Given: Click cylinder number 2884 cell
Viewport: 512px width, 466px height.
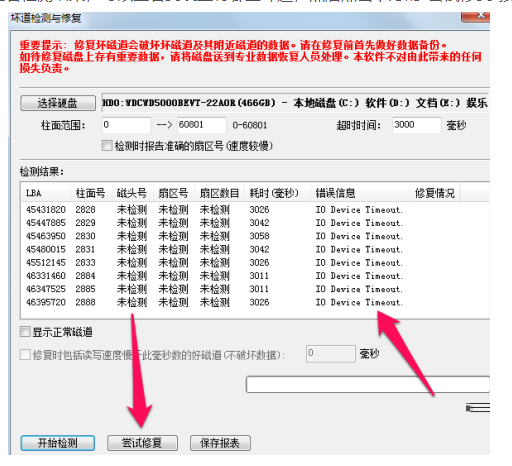Looking at the screenshot, I should 85,276.
